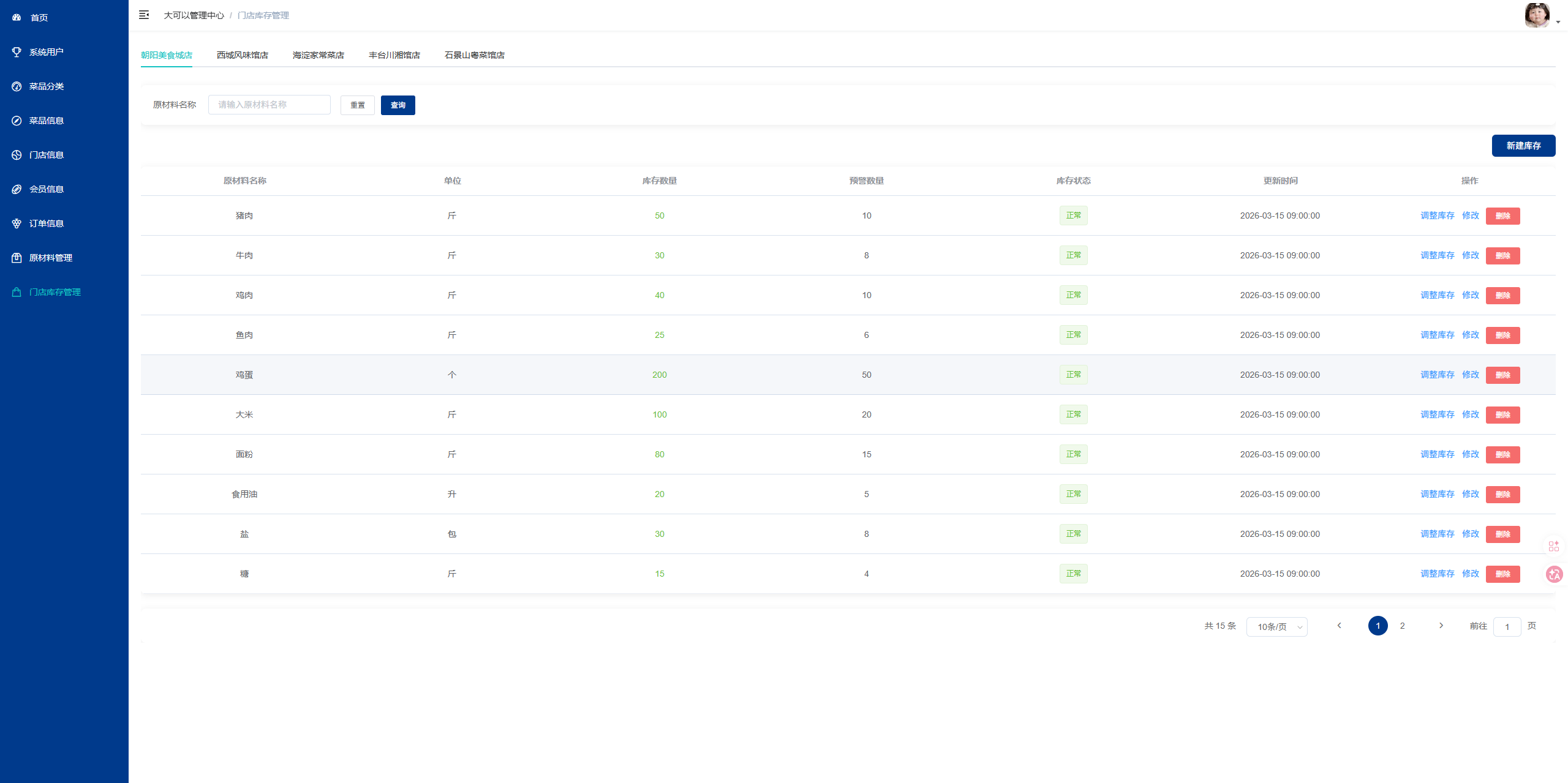
Task: Open the 10条/页 page size dropdown
Action: click(x=1277, y=626)
